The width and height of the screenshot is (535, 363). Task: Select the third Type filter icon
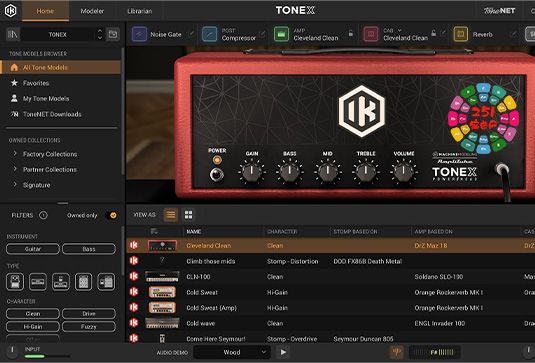click(61, 282)
